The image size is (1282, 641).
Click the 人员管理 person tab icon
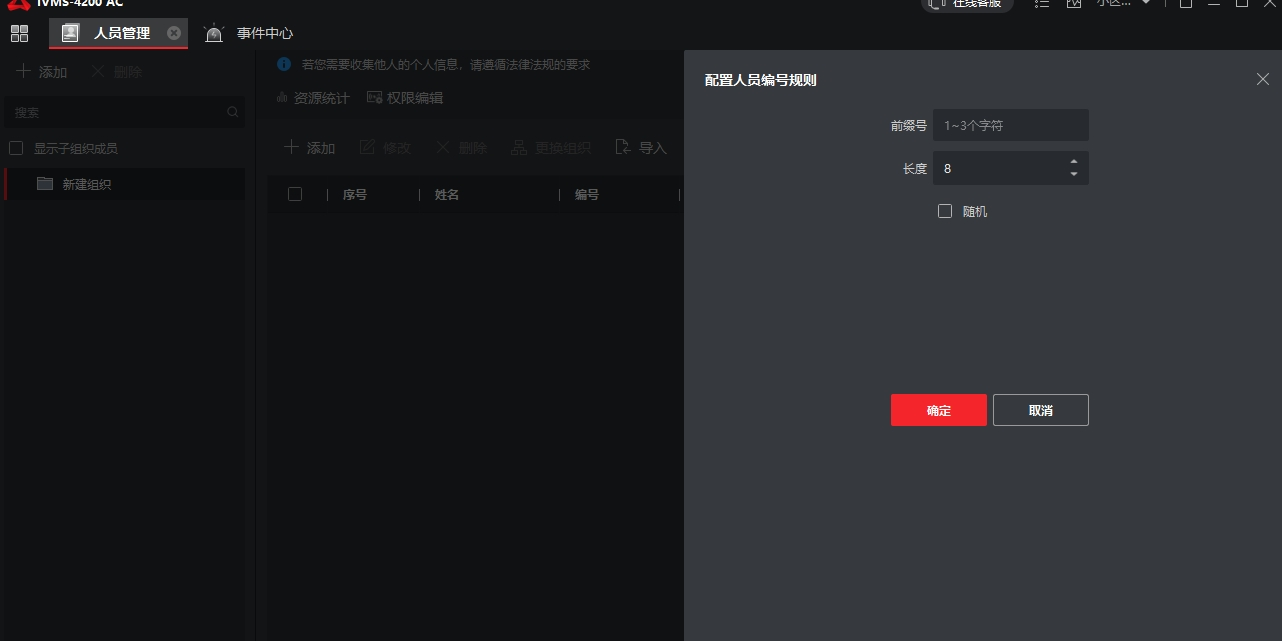click(70, 33)
